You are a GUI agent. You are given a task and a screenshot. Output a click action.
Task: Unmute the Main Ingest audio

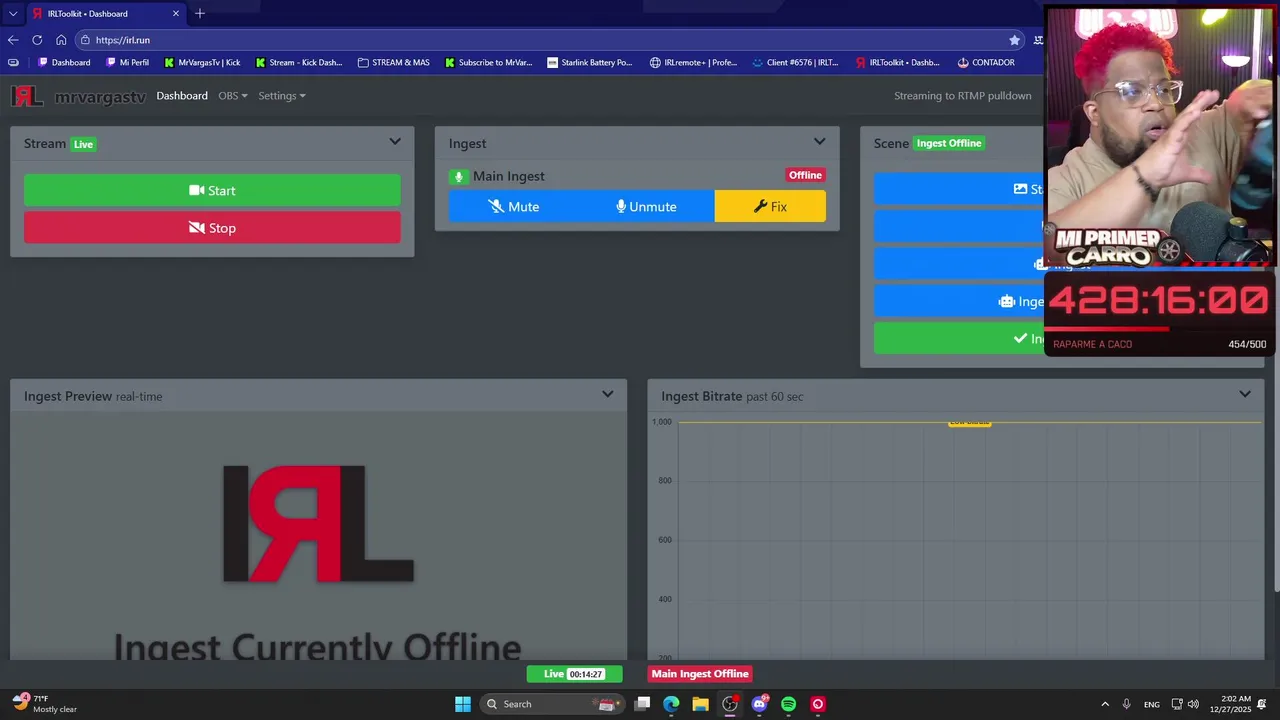[x=646, y=207]
